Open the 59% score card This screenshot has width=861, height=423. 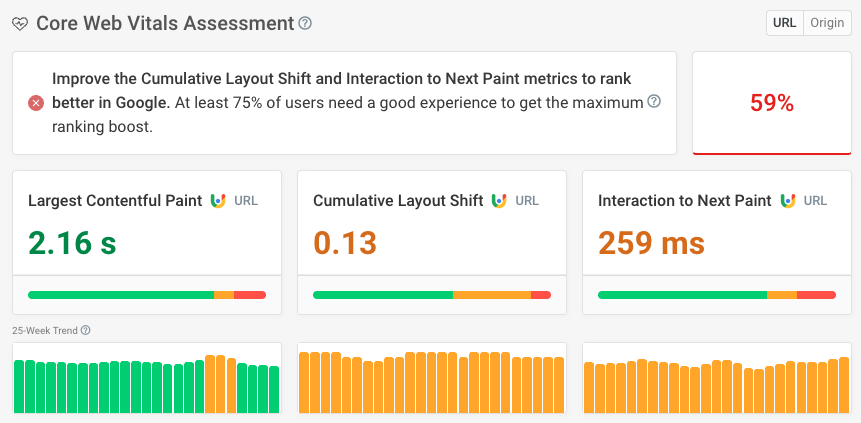(772, 103)
